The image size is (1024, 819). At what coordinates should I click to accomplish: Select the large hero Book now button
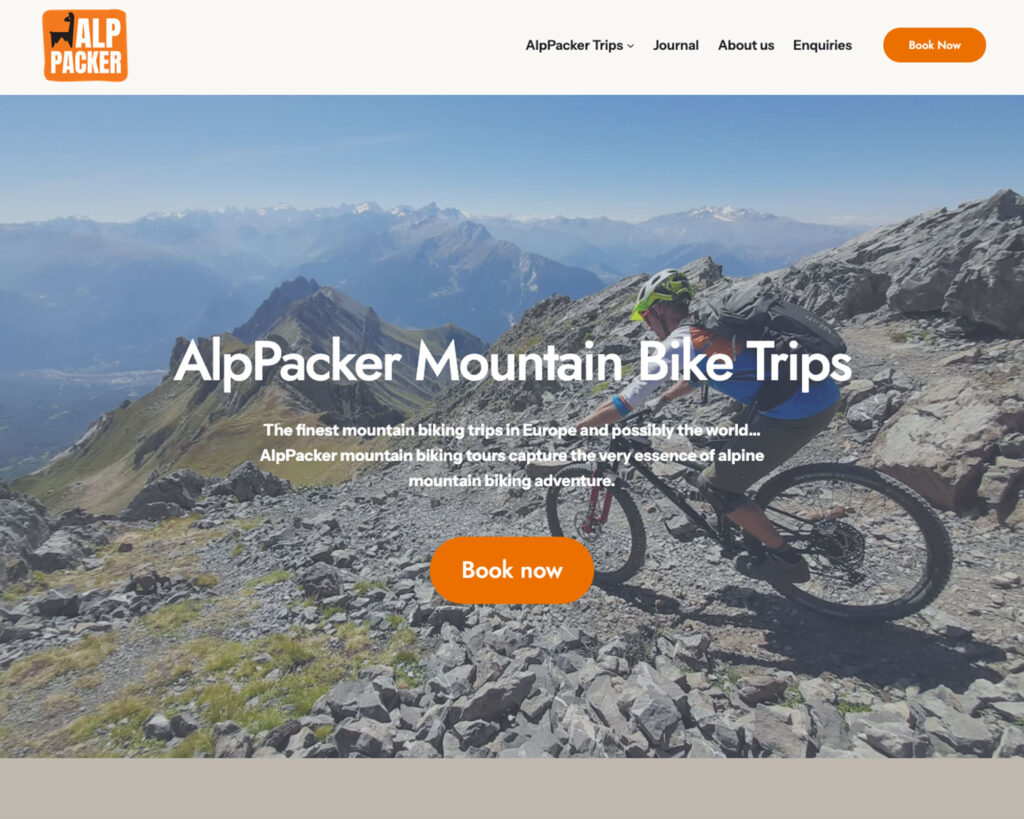point(512,570)
